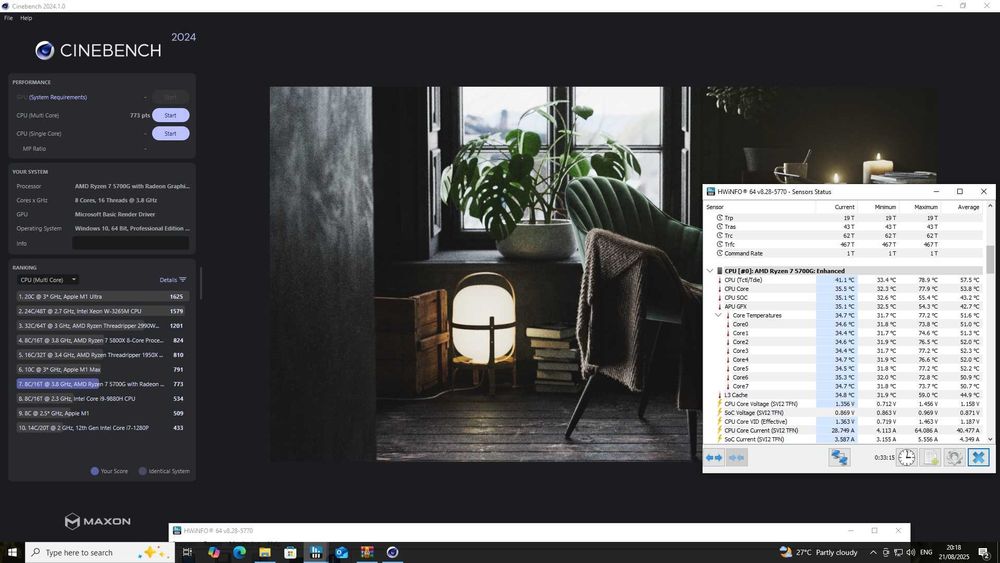Select the CPU SOC sensor row

(x=844, y=298)
